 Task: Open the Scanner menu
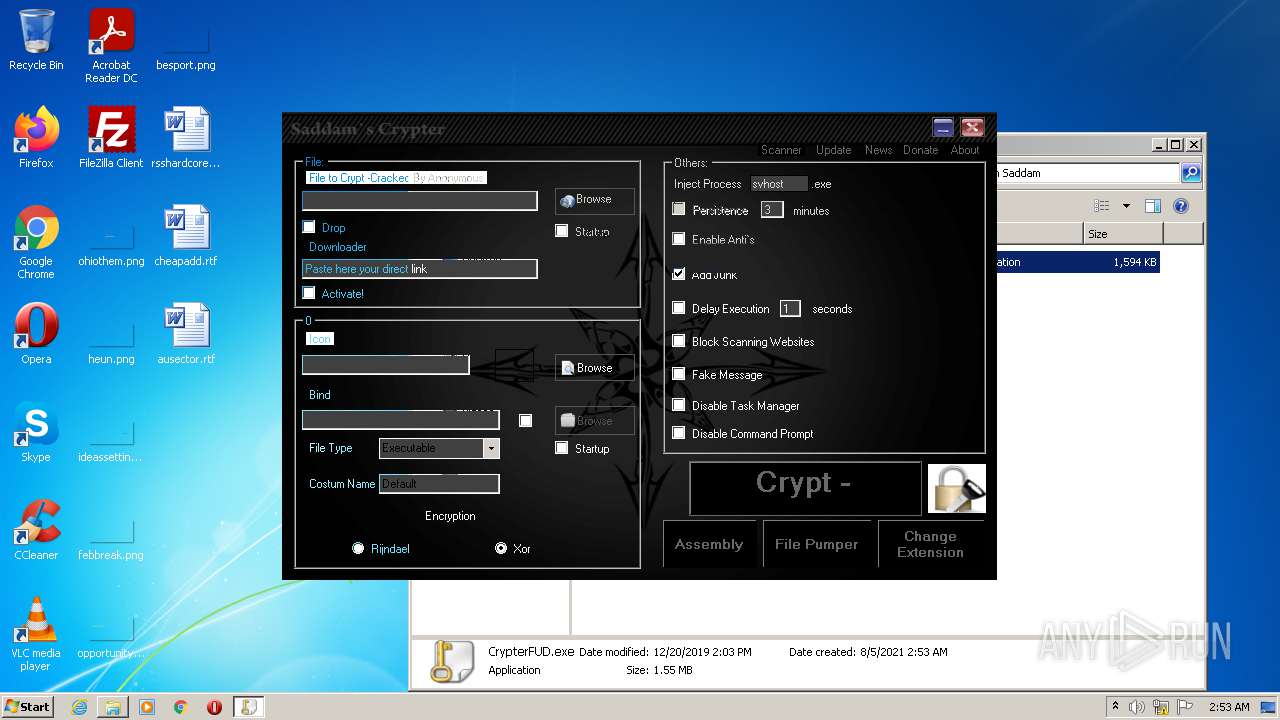[781, 150]
